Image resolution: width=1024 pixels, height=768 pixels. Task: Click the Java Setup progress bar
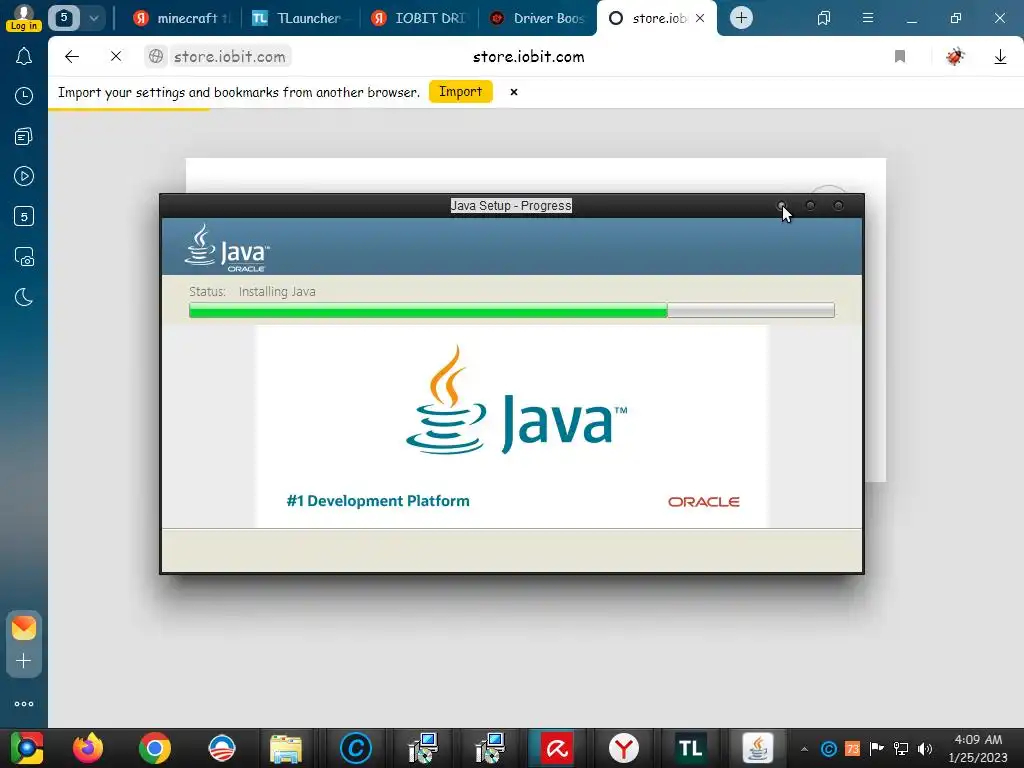[x=511, y=310]
